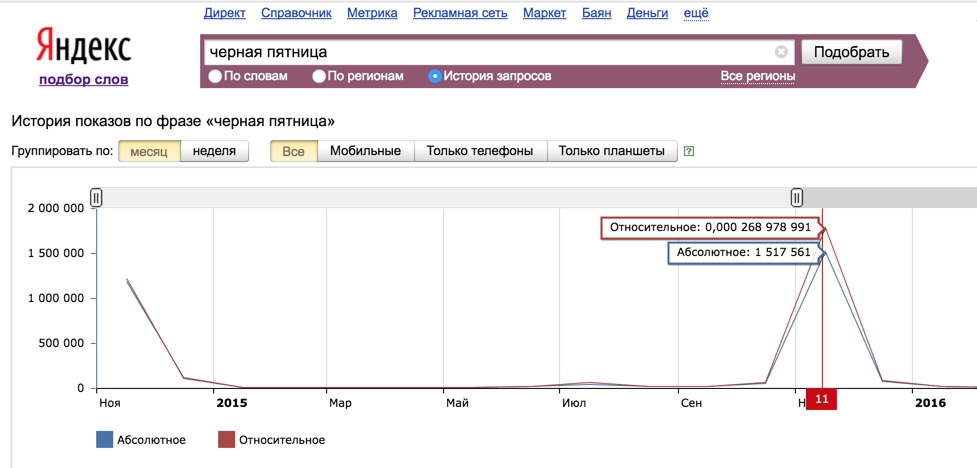This screenshot has height=468, width=977.
Task: Click the Яндекс logo
Action: click(83, 45)
